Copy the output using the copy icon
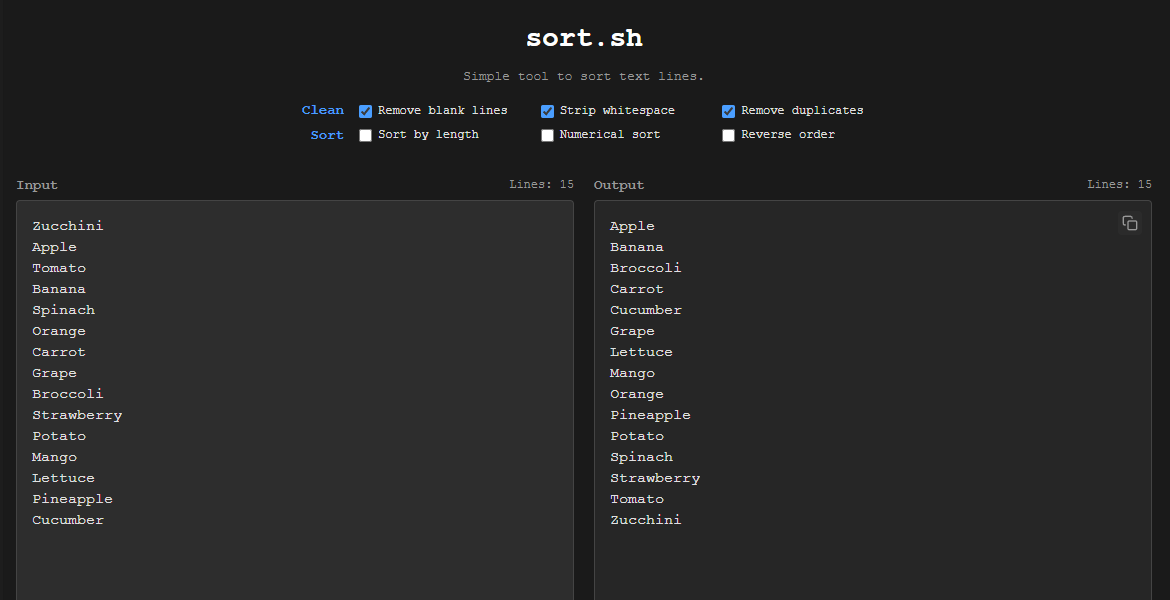The image size is (1170, 600). [x=1130, y=223]
